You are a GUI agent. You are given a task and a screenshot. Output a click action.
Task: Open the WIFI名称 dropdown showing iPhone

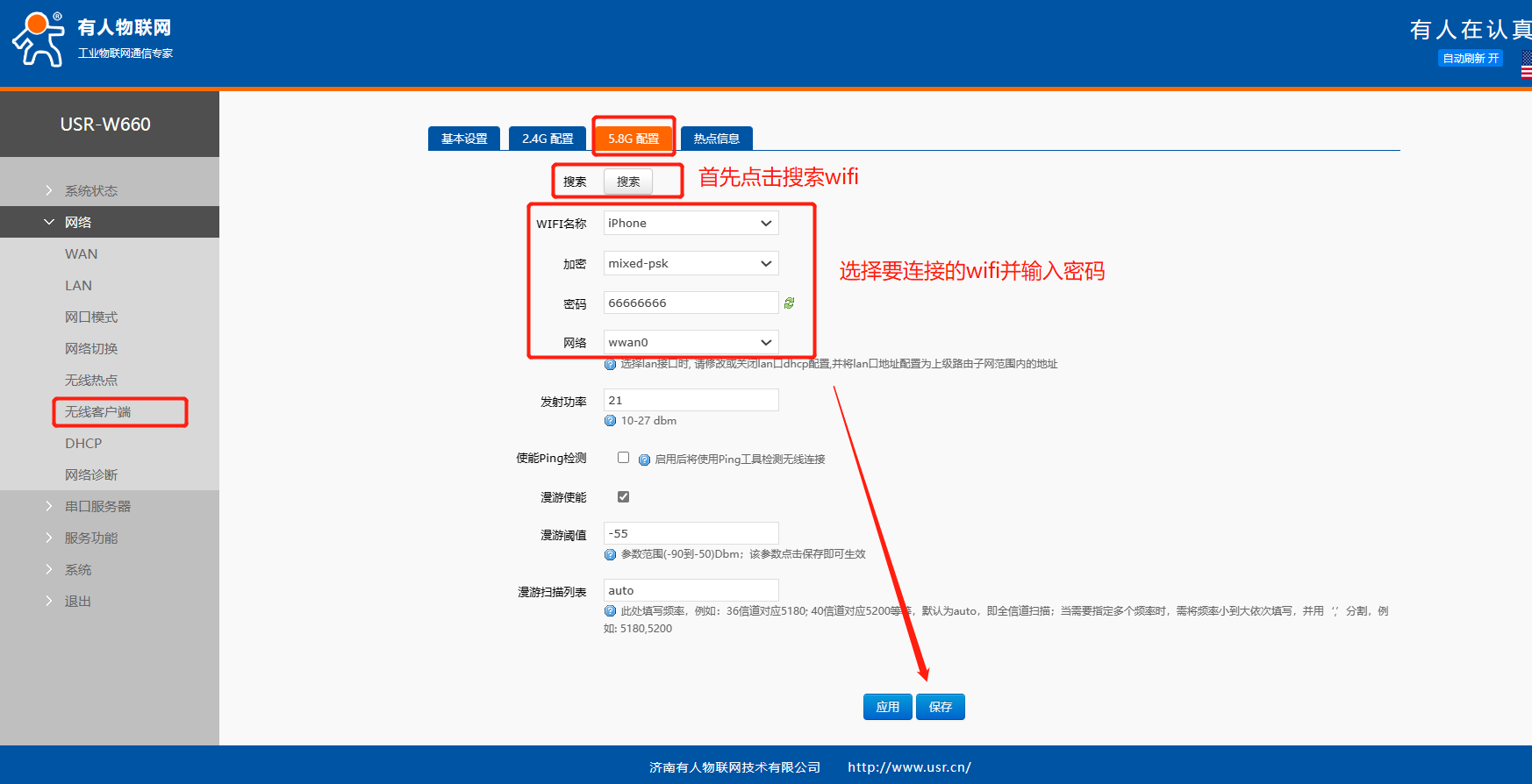click(691, 223)
